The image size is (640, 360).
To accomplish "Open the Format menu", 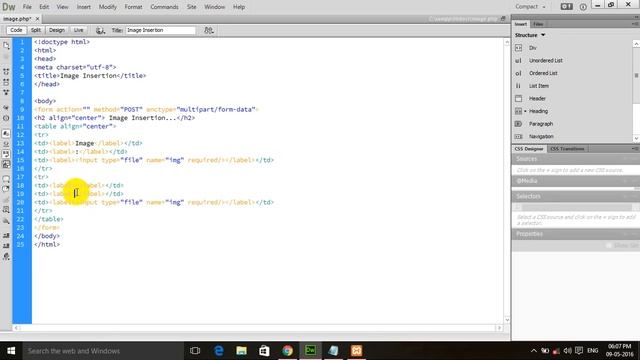I will pos(133,7).
